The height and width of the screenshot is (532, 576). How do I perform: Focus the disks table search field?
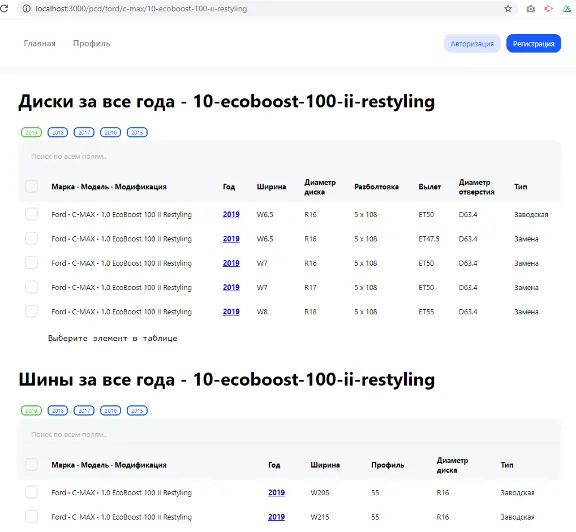click(x=289, y=157)
